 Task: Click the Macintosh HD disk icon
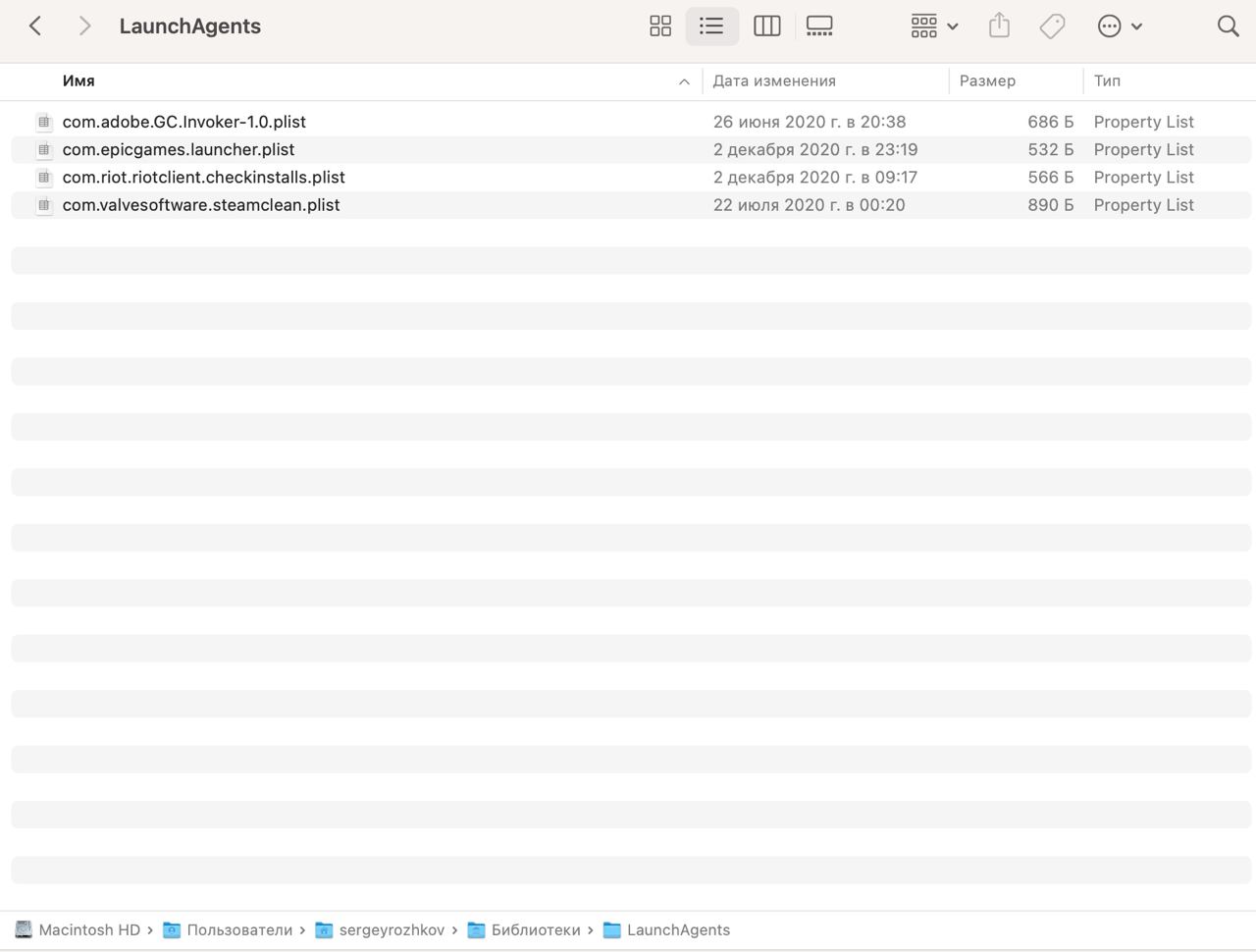click(x=24, y=929)
